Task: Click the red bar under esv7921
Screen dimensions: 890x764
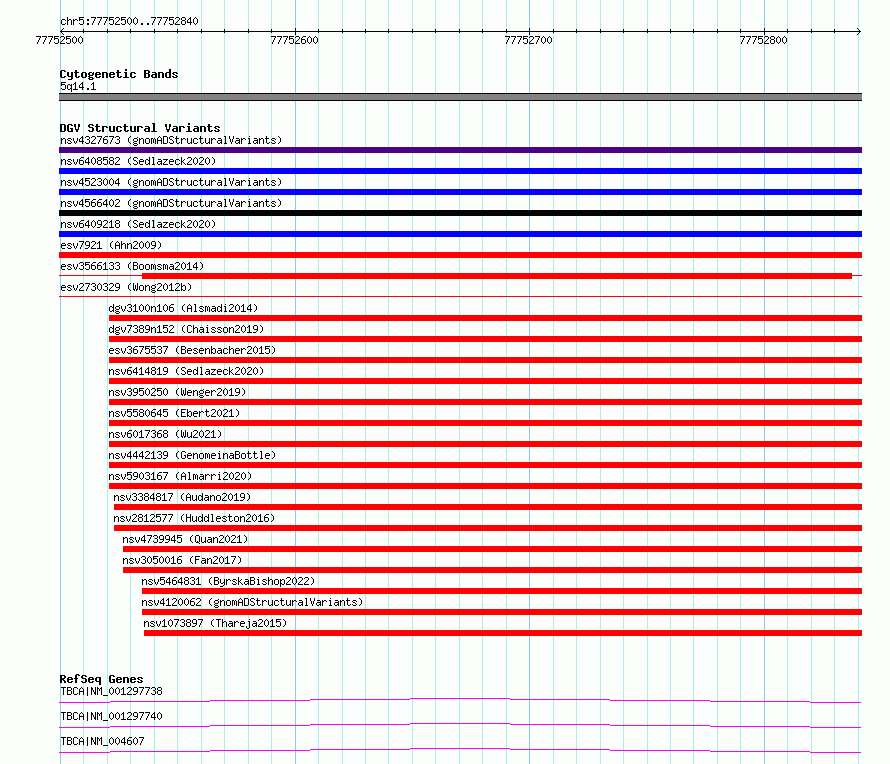Action: (x=460, y=255)
